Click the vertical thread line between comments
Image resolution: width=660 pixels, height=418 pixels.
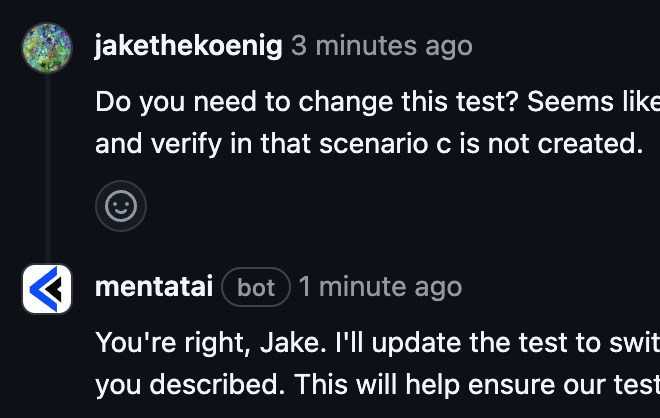pos(48,168)
